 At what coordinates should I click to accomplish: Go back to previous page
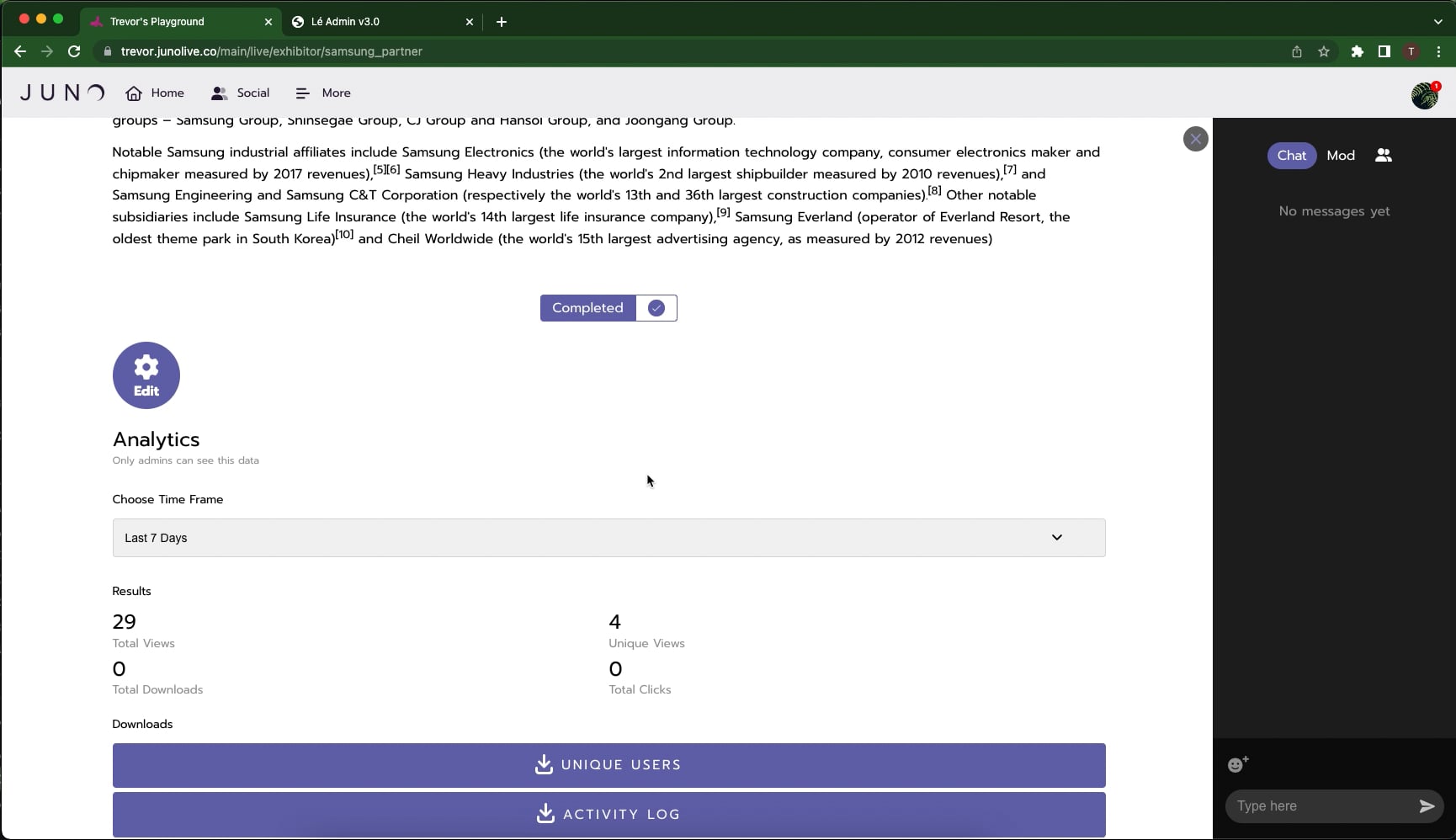coord(20,51)
